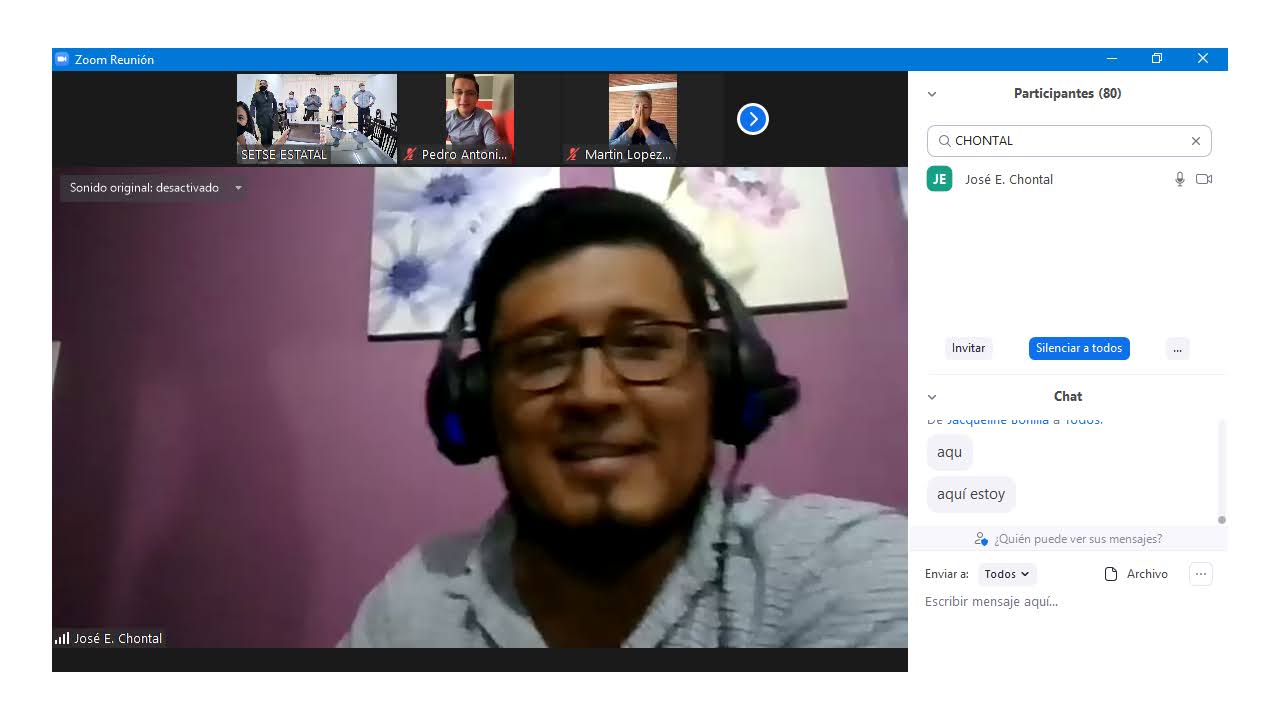Click the Participantes (80) panel title
This screenshot has height=720, width=1280.
pyautogui.click(x=1067, y=94)
